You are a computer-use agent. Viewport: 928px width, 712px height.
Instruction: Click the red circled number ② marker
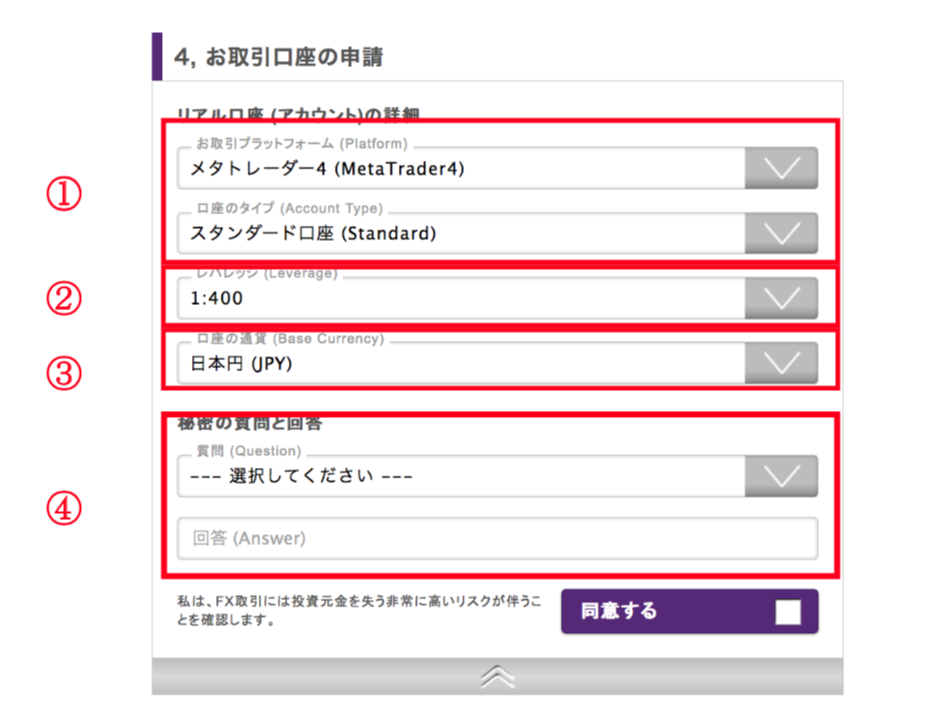[66, 298]
